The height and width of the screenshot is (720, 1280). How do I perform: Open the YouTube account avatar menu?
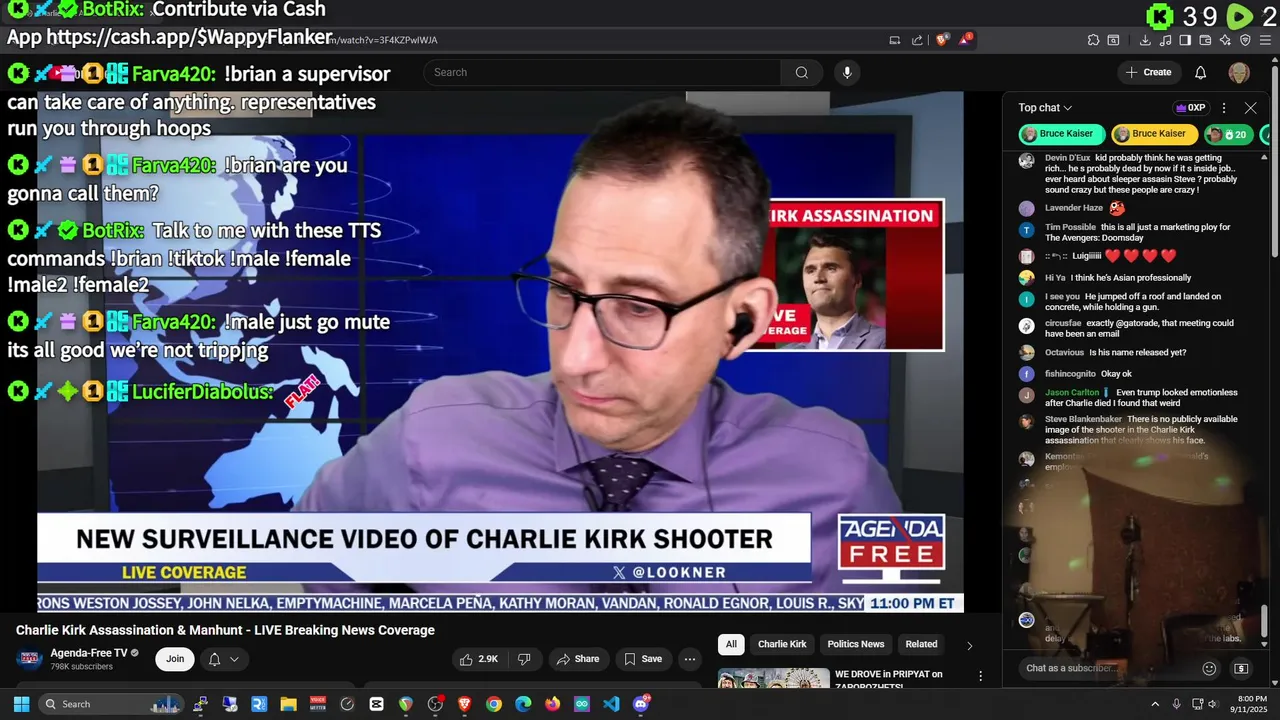[1239, 72]
